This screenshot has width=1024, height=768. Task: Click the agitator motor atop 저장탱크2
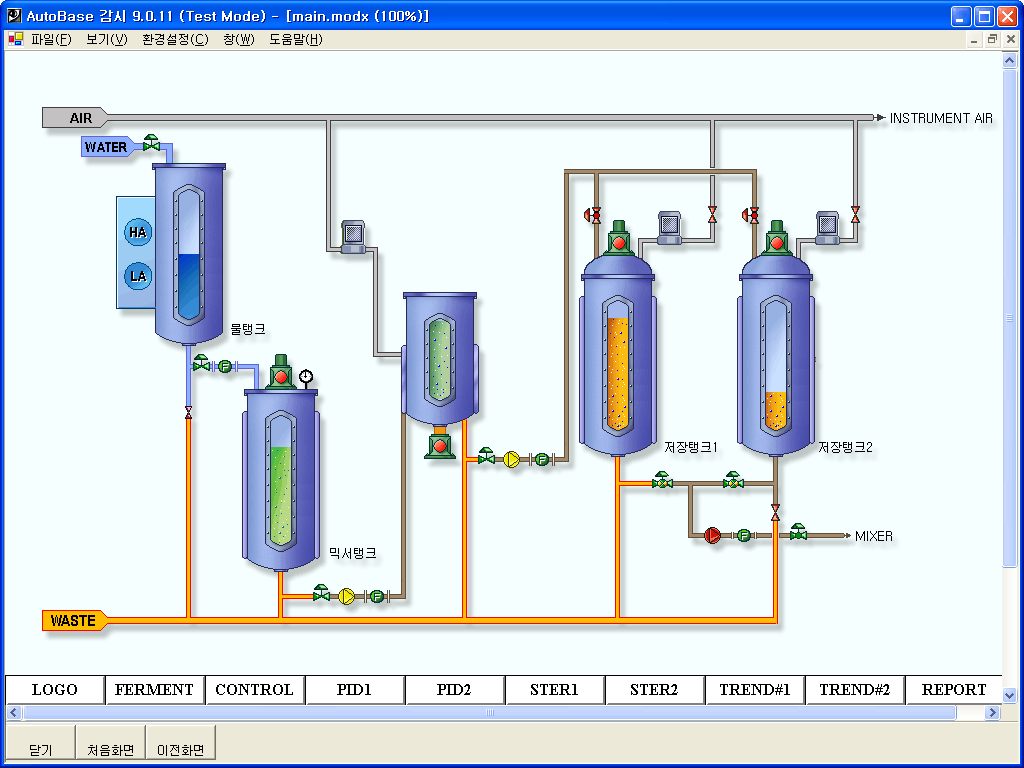pyautogui.click(x=777, y=238)
